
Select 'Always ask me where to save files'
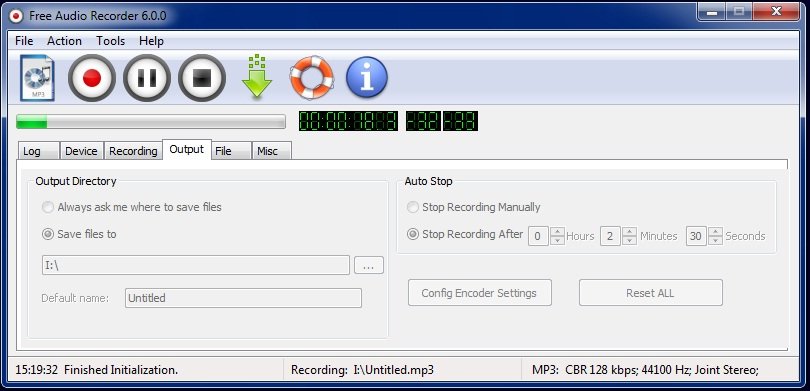132,207
